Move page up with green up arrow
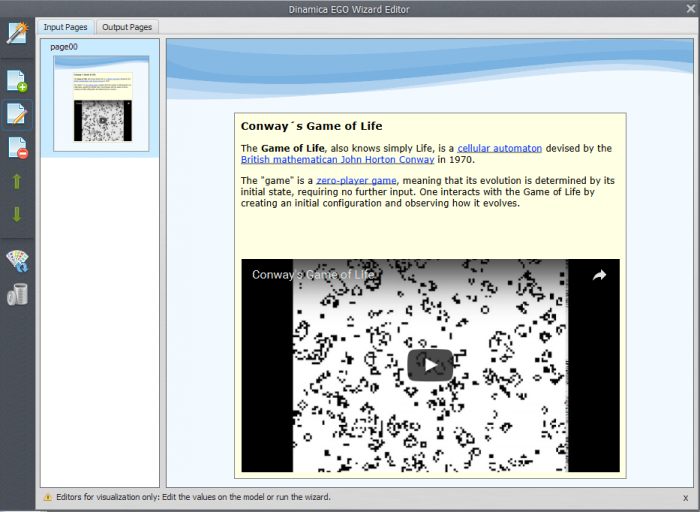700x512 pixels. (17, 182)
